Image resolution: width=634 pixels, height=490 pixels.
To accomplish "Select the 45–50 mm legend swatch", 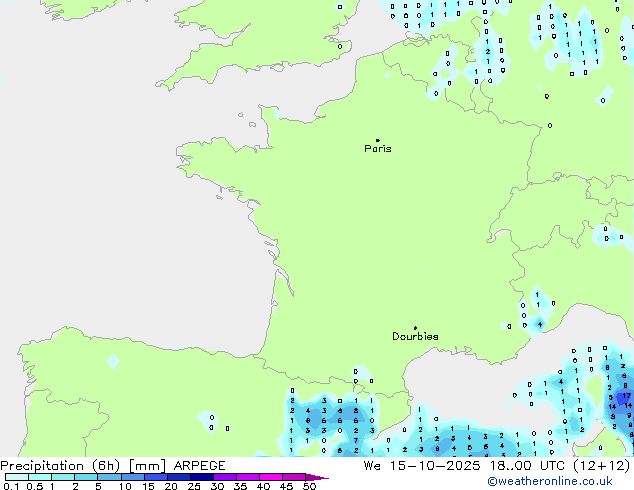I will point(294,477).
